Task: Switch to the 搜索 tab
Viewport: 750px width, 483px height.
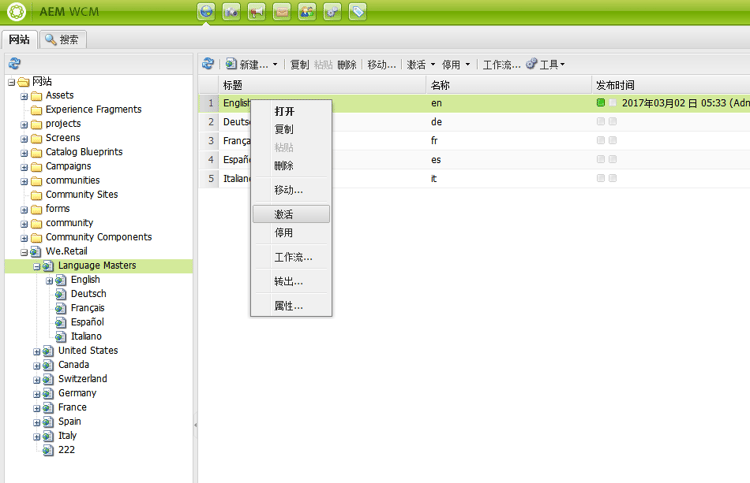Action: pos(62,39)
